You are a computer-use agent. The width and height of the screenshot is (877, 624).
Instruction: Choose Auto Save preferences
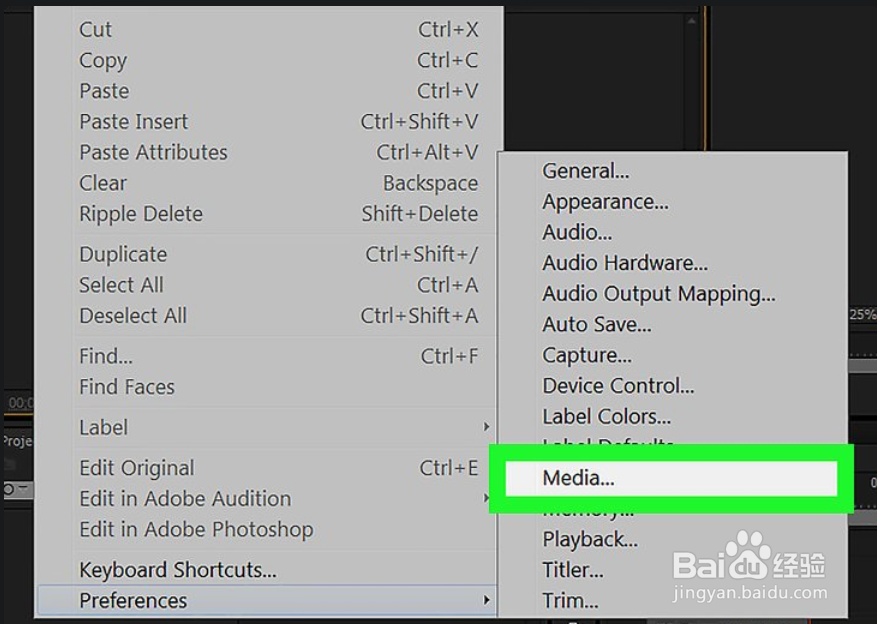pyautogui.click(x=596, y=325)
